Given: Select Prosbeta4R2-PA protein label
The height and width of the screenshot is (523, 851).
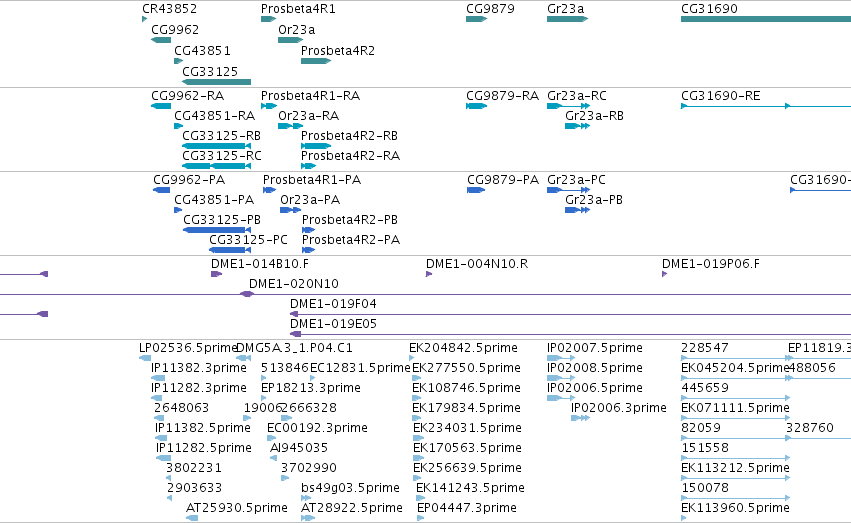Looking at the screenshot, I should pos(351,240).
